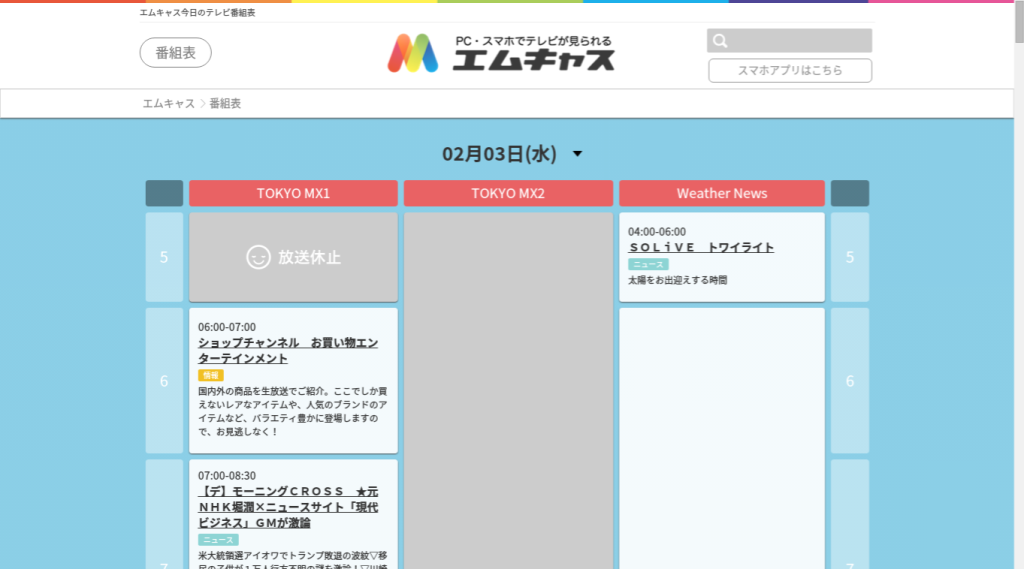1024x569 pixels.
Task: Open 【デ】モーニングＣＲＯＳＳ program link
Action: (x=288, y=507)
